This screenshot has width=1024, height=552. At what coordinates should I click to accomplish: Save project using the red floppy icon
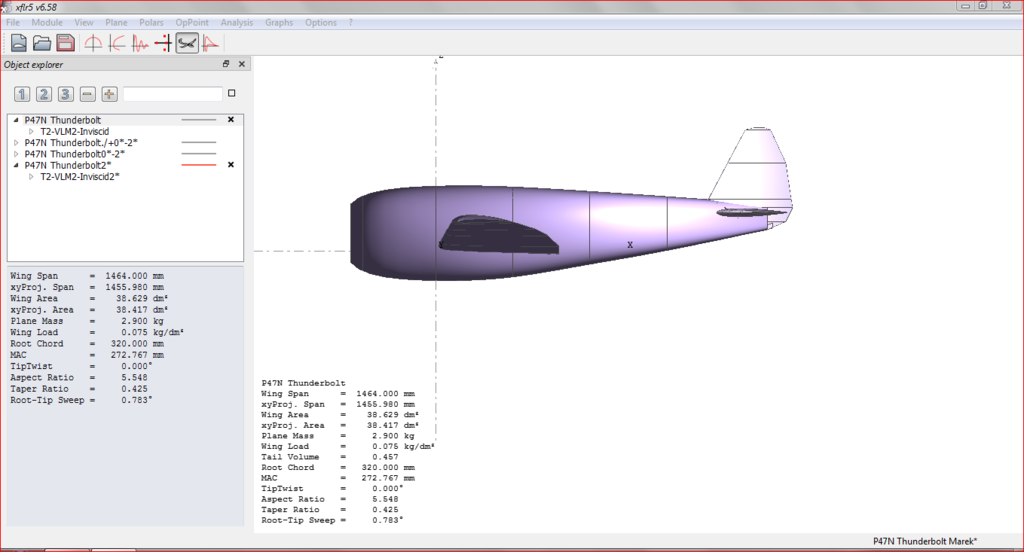point(65,43)
